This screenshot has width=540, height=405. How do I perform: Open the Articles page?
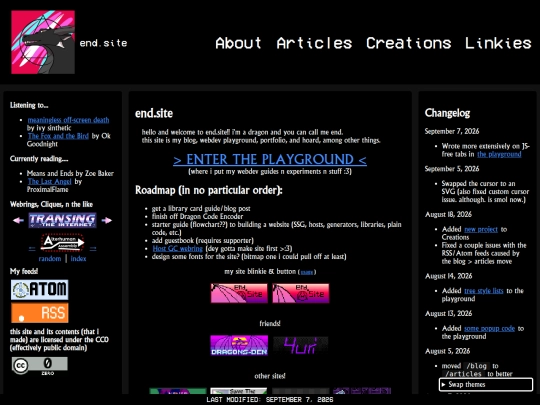tap(314, 43)
